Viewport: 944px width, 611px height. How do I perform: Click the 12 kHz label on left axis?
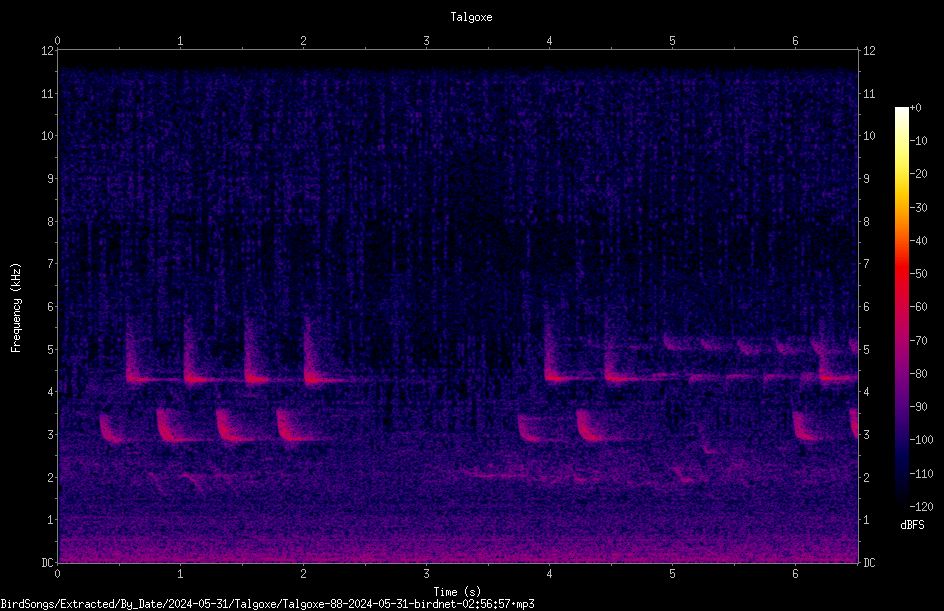click(48, 51)
